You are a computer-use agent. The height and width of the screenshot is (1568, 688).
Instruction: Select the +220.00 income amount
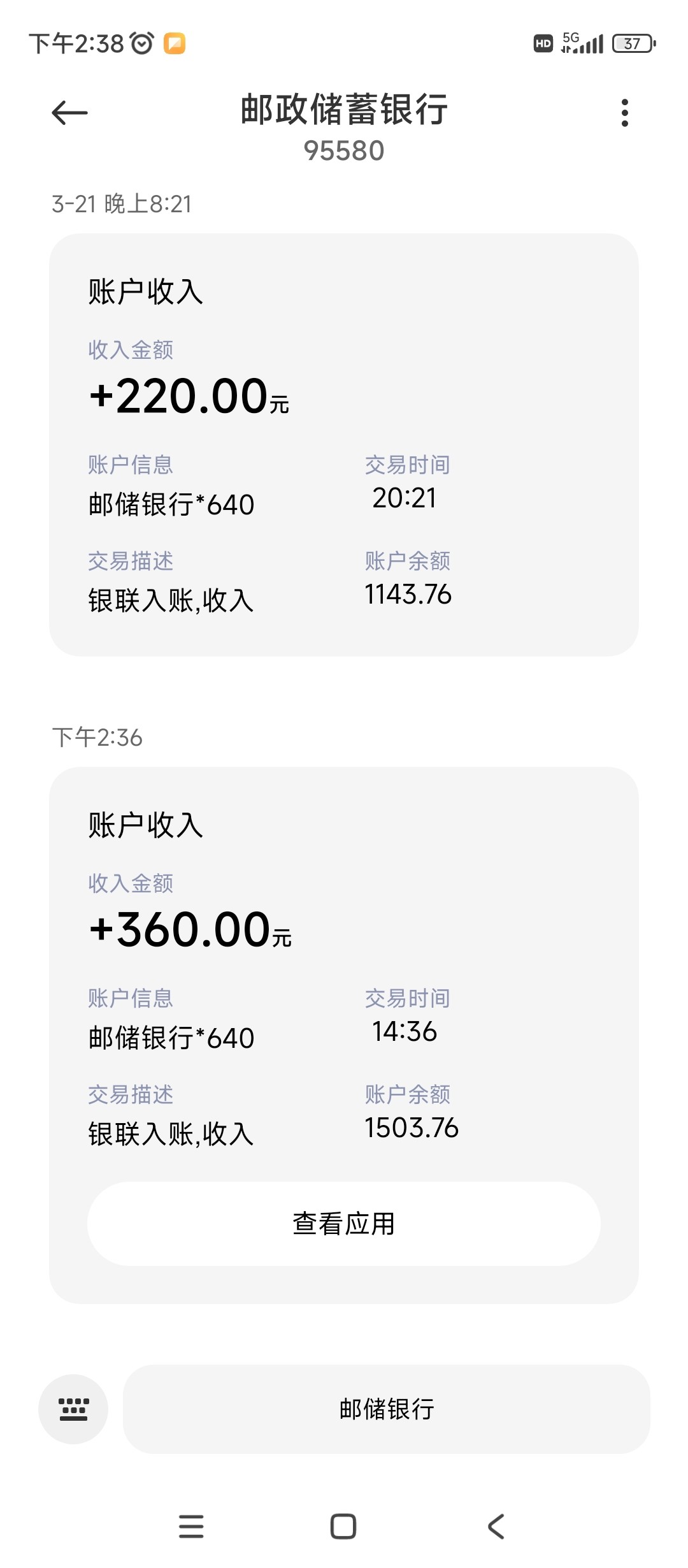coord(189,396)
